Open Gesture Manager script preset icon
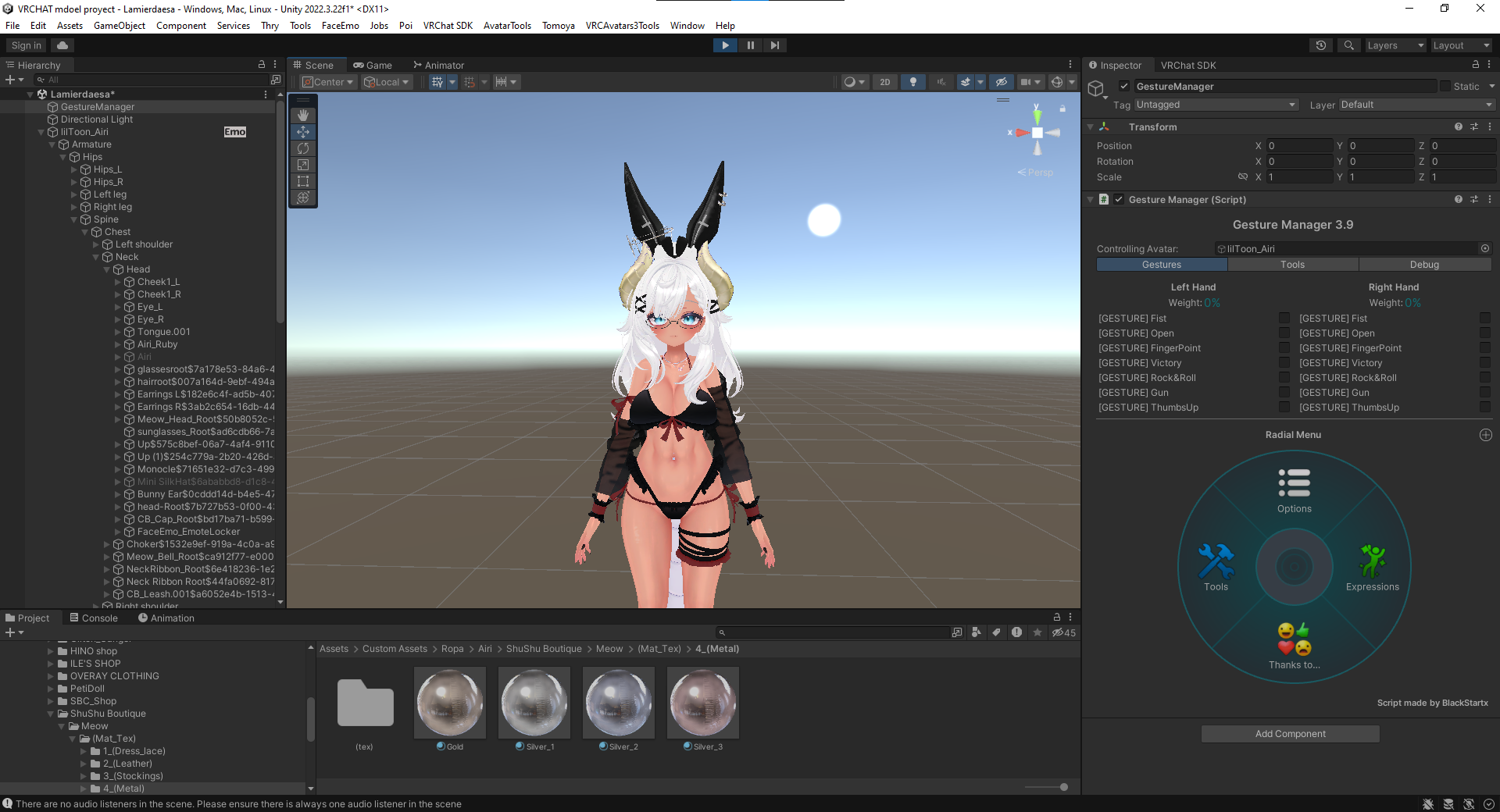The width and height of the screenshot is (1500, 812). click(x=1473, y=200)
